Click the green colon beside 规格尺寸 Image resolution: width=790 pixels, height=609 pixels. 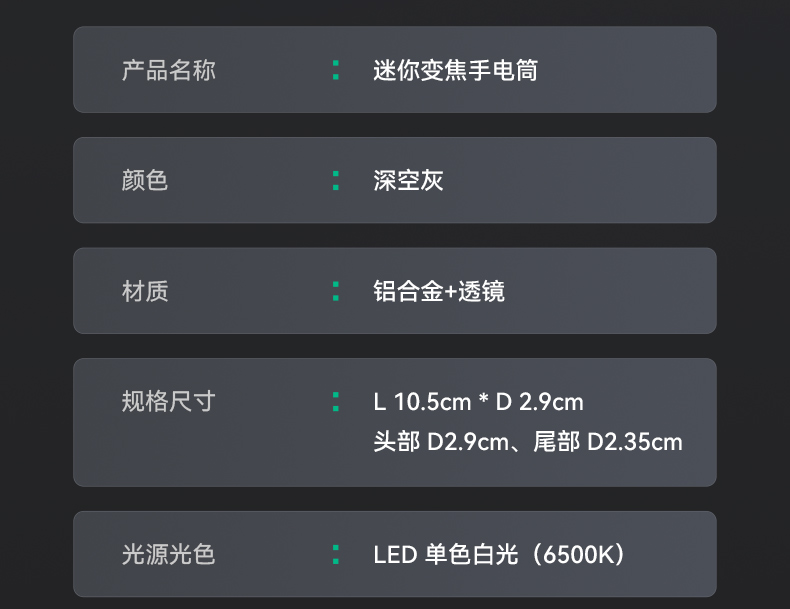coord(336,401)
